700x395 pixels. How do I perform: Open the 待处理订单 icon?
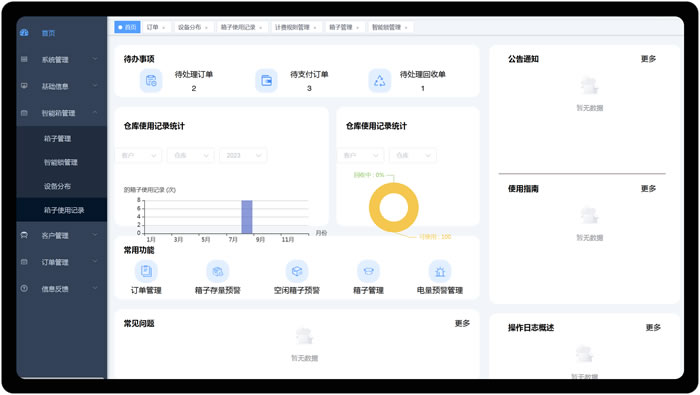click(x=151, y=81)
